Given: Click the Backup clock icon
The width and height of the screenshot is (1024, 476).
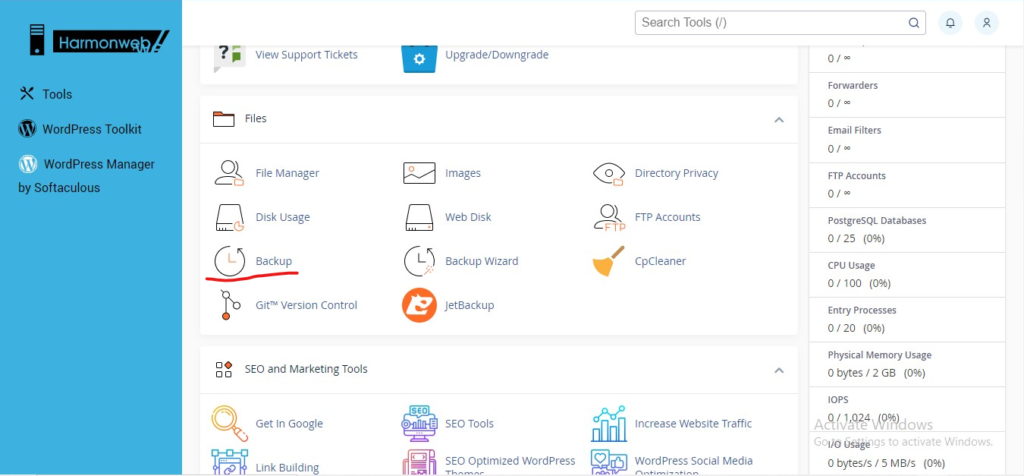Looking at the screenshot, I should point(229,261).
